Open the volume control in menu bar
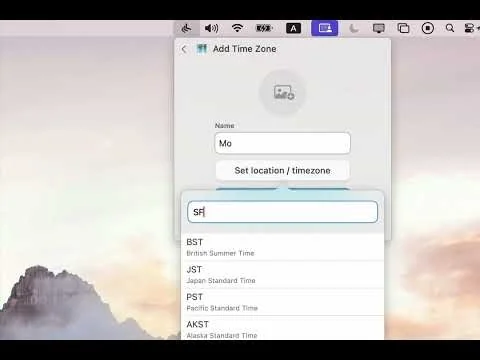This screenshot has width=480, height=360. (211, 29)
